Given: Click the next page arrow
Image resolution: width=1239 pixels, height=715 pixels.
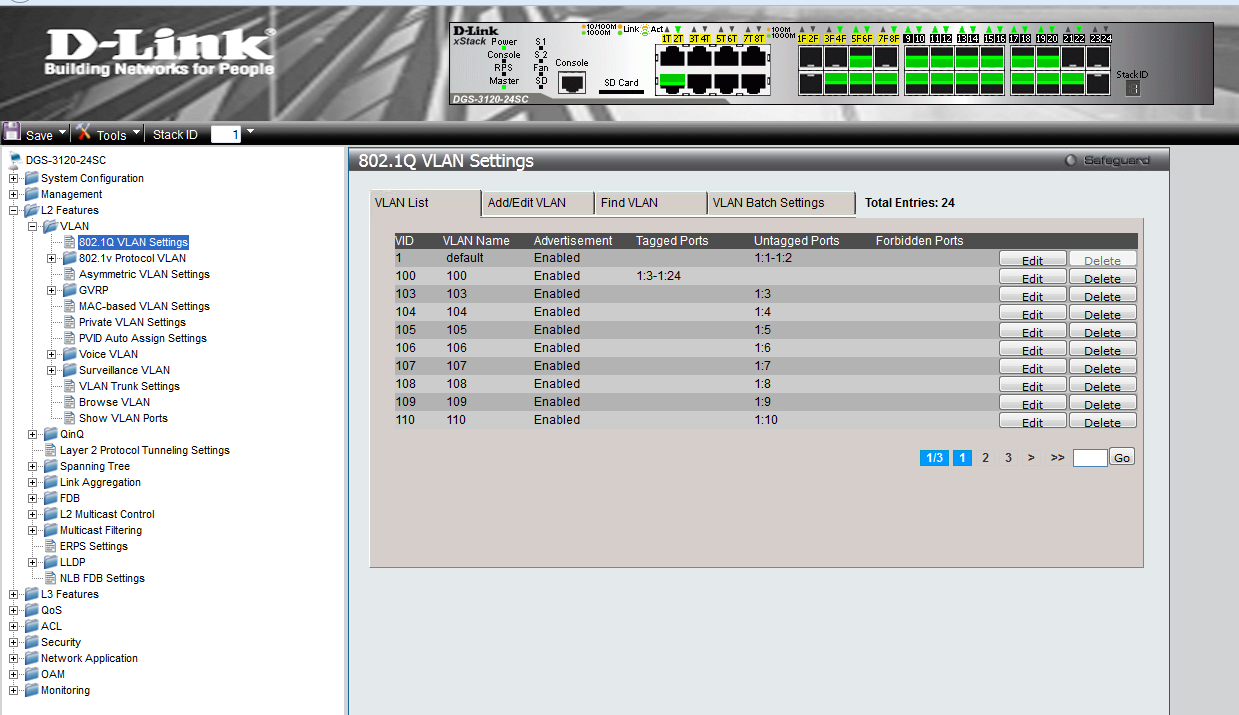Looking at the screenshot, I should point(1031,458).
